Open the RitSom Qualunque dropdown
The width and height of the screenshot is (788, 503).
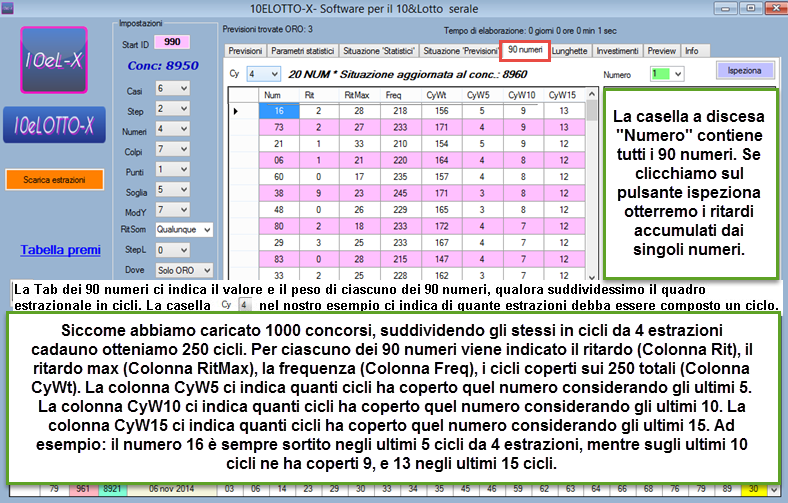click(x=184, y=230)
